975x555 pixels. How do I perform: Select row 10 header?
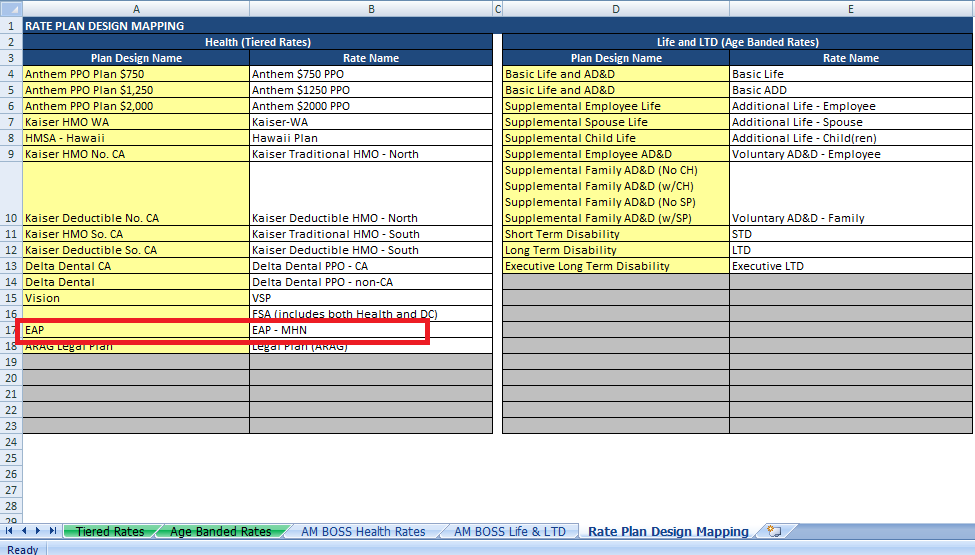(10, 217)
